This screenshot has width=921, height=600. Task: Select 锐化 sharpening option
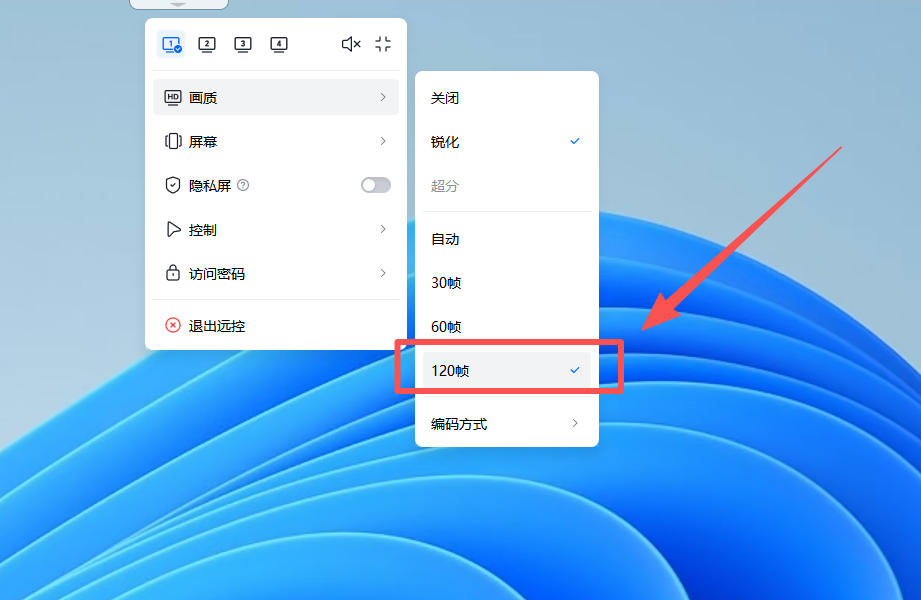444,141
